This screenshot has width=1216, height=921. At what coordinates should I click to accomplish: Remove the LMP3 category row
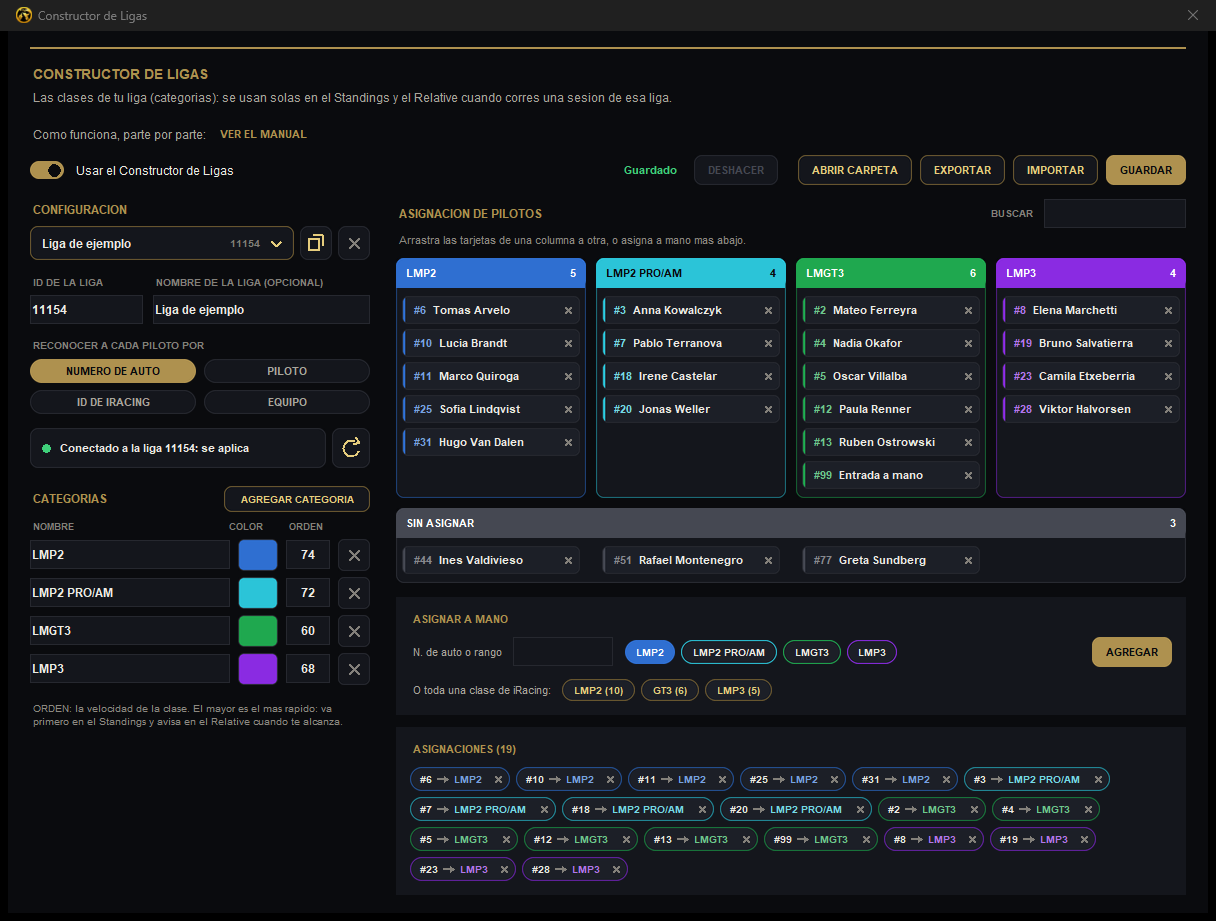pos(354,669)
